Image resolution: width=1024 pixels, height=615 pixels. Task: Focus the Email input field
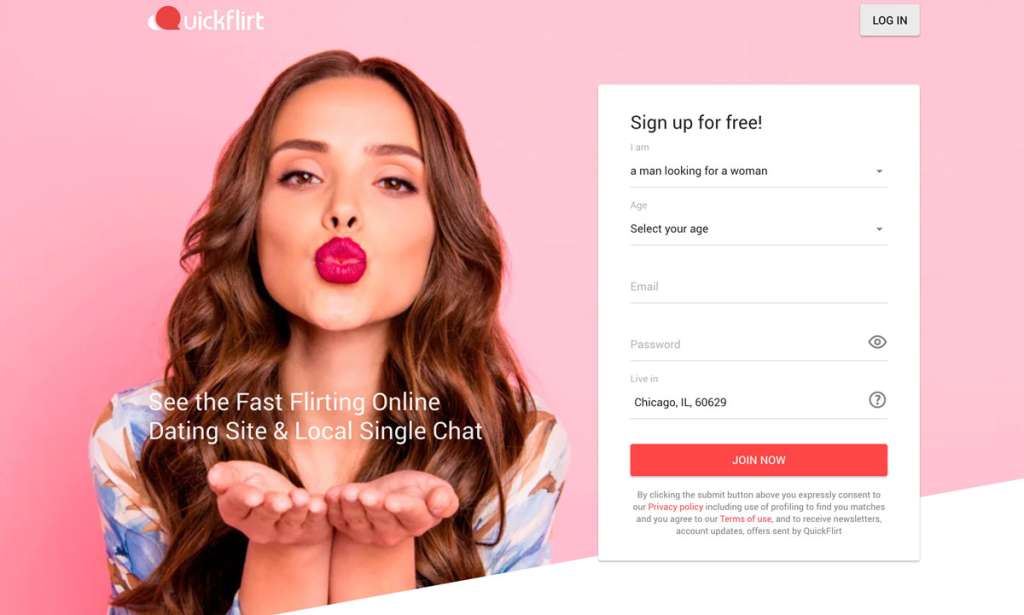(x=758, y=287)
